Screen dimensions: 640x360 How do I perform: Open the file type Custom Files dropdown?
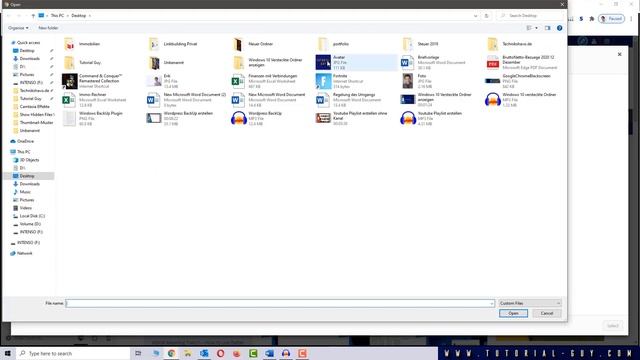click(x=530, y=303)
